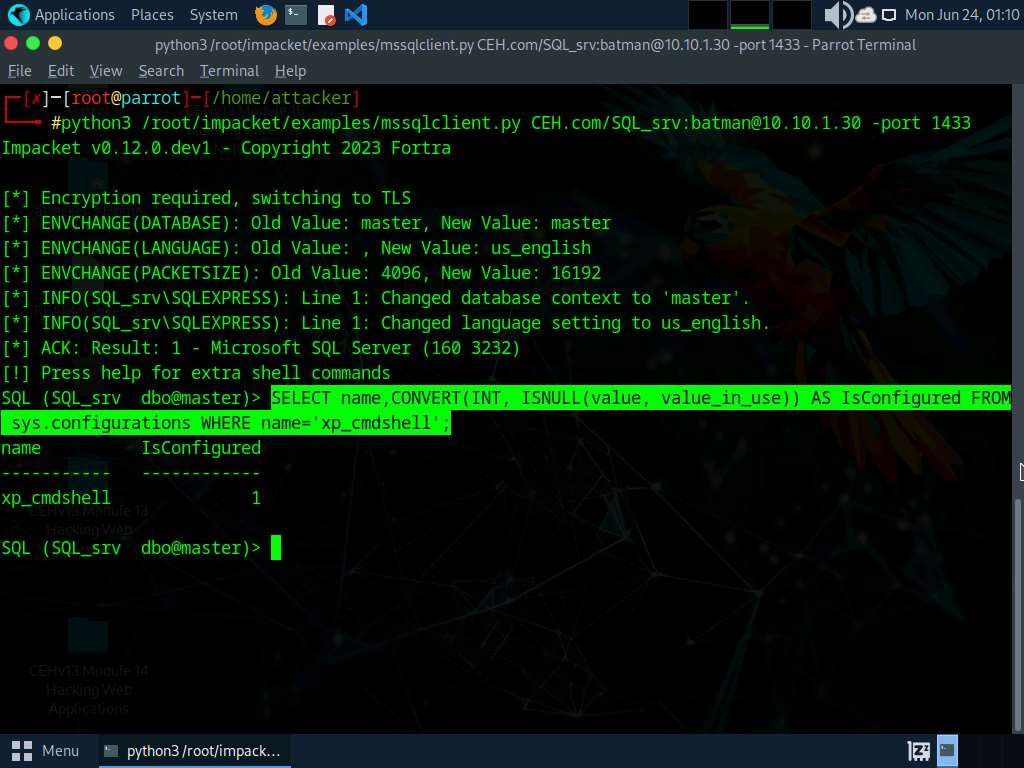This screenshot has width=1024, height=768.
Task: Open the terminal View menu
Action: [x=105, y=71]
